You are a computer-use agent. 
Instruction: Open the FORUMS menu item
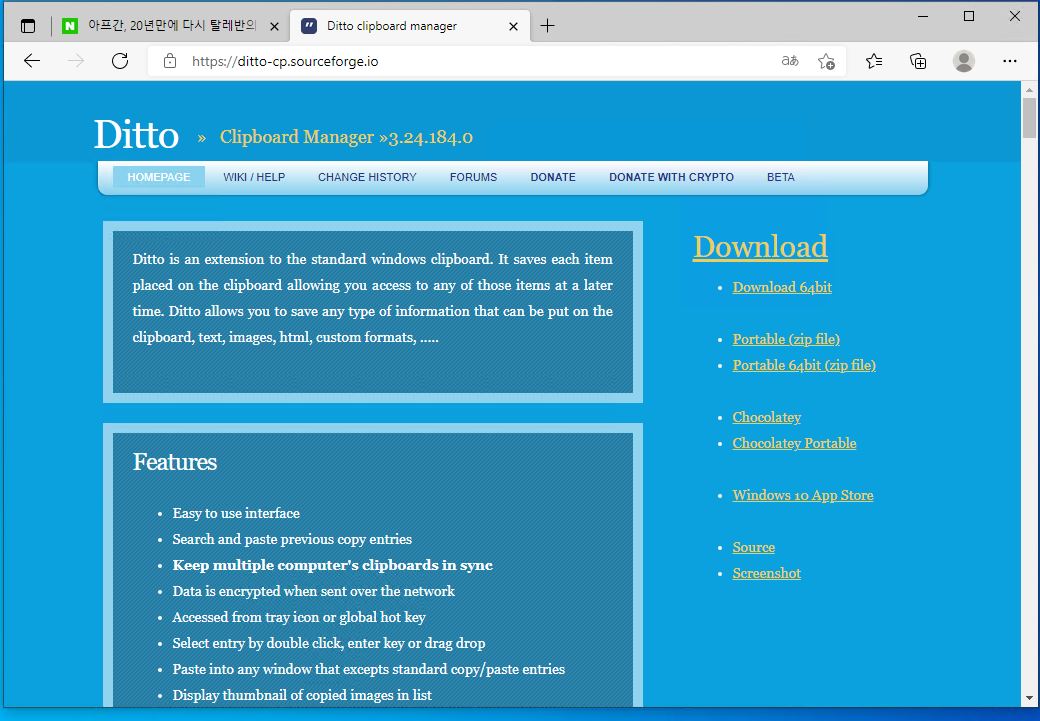(473, 177)
